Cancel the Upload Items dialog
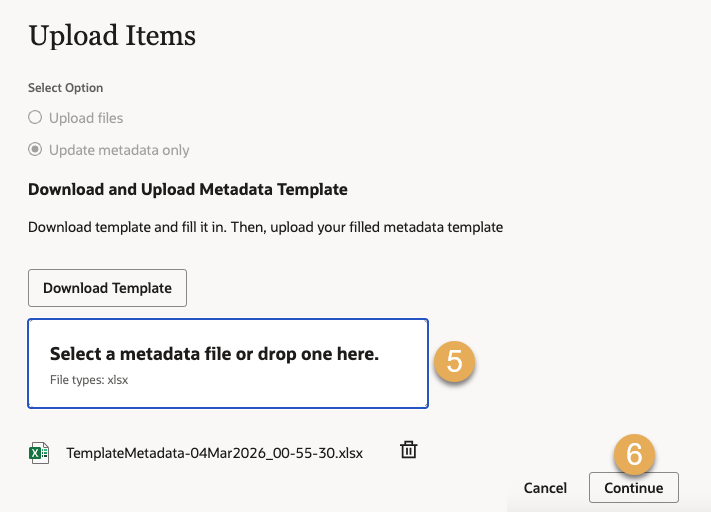Image resolution: width=711 pixels, height=512 pixels. pyautogui.click(x=545, y=488)
